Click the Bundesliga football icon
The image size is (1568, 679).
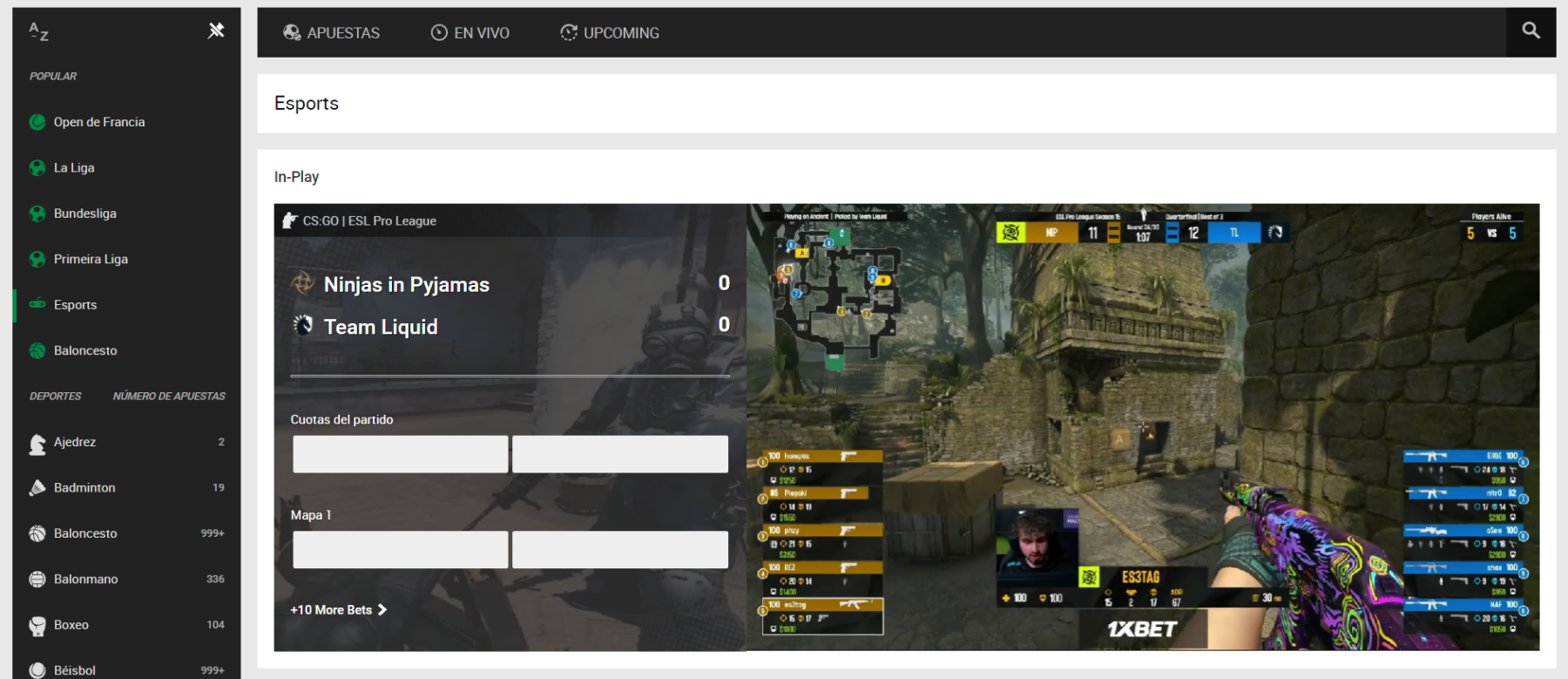pyautogui.click(x=37, y=214)
